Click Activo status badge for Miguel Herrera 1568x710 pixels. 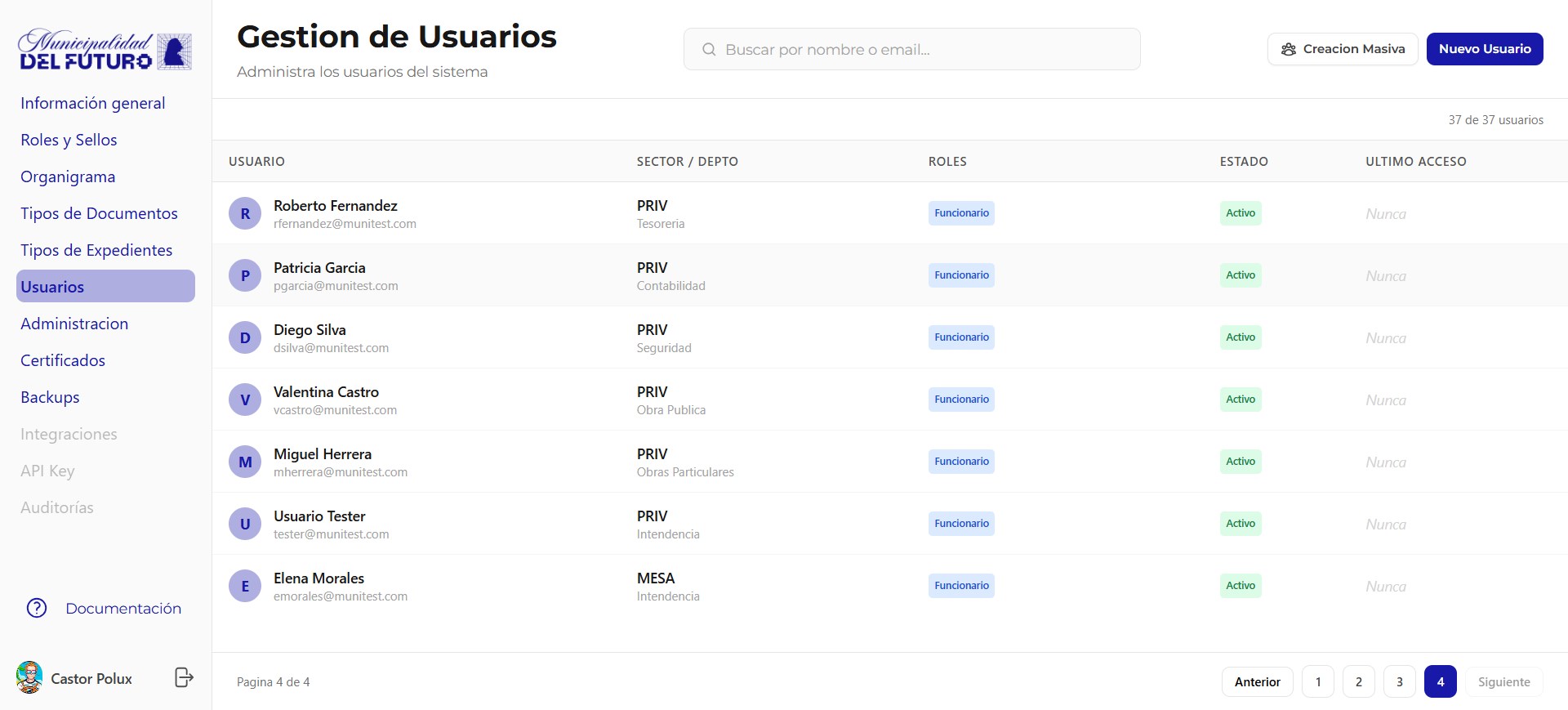(x=1240, y=462)
